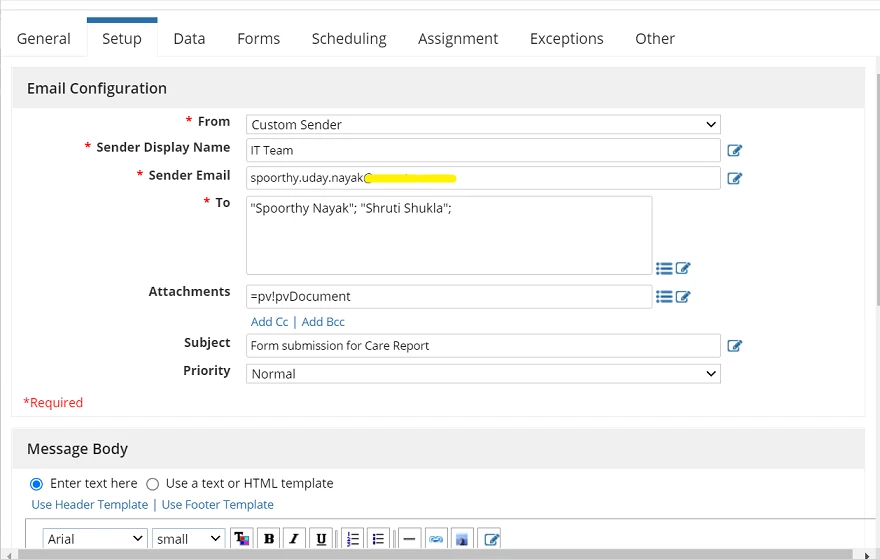This screenshot has width=880, height=559.
Task: Open expression editor for Subject field
Action: (x=735, y=346)
